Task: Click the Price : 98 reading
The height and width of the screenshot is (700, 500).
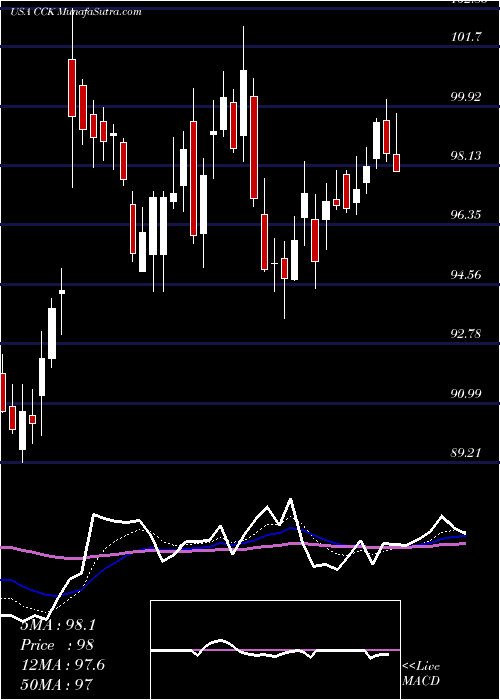Action: (57, 645)
